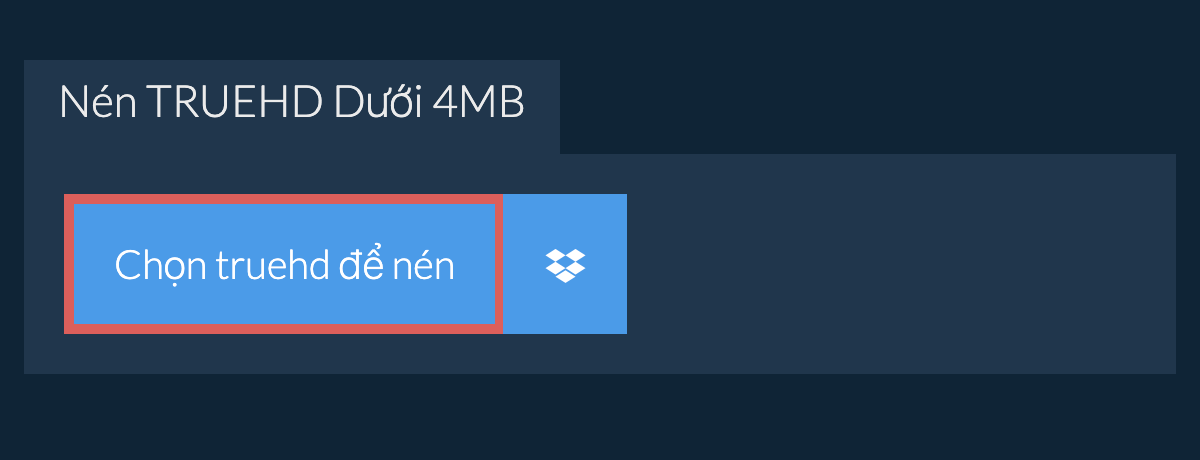Pick the 'Chọn truehd để nén' label text
1200x460 pixels.
coord(284,266)
